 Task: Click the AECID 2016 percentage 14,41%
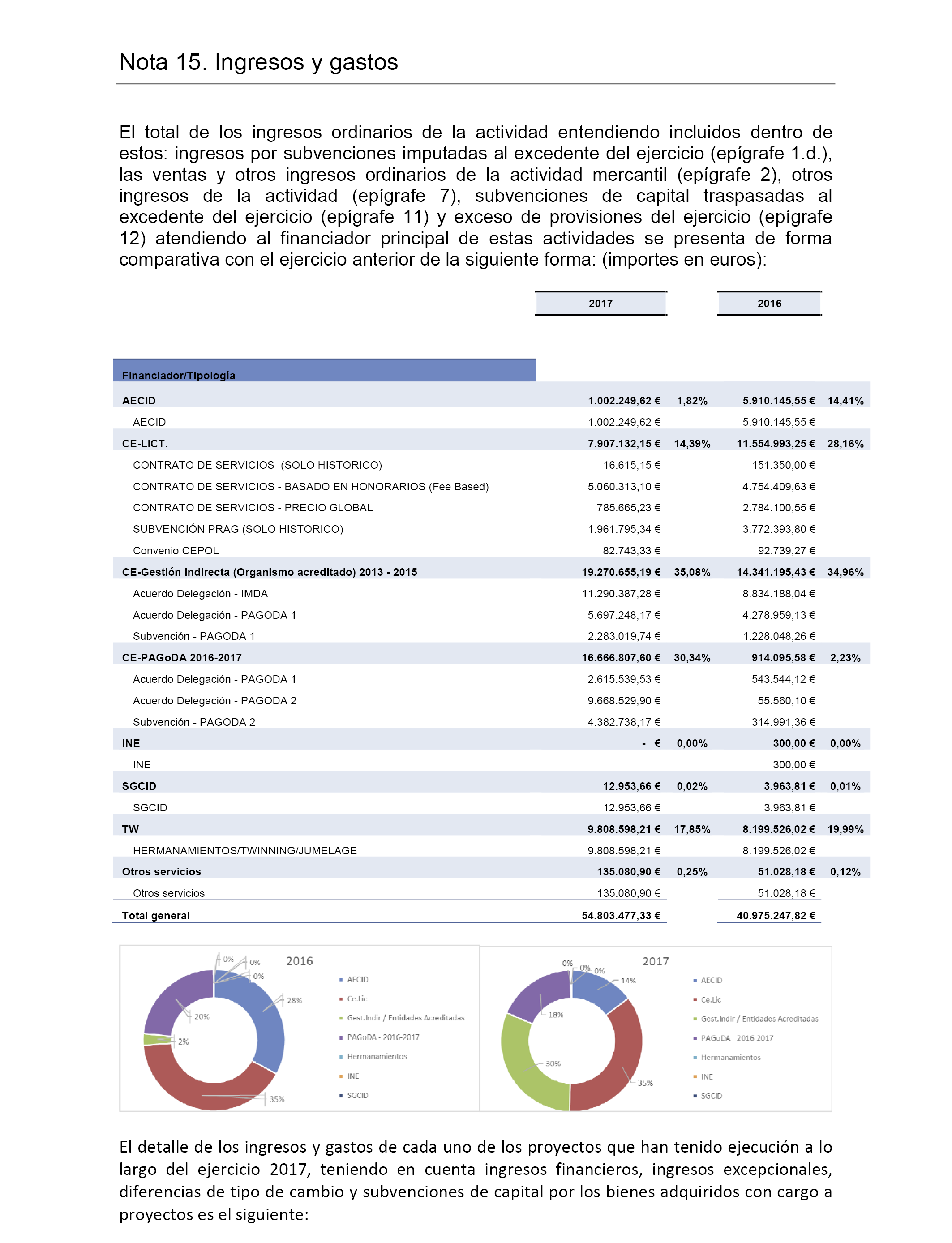[x=845, y=401]
